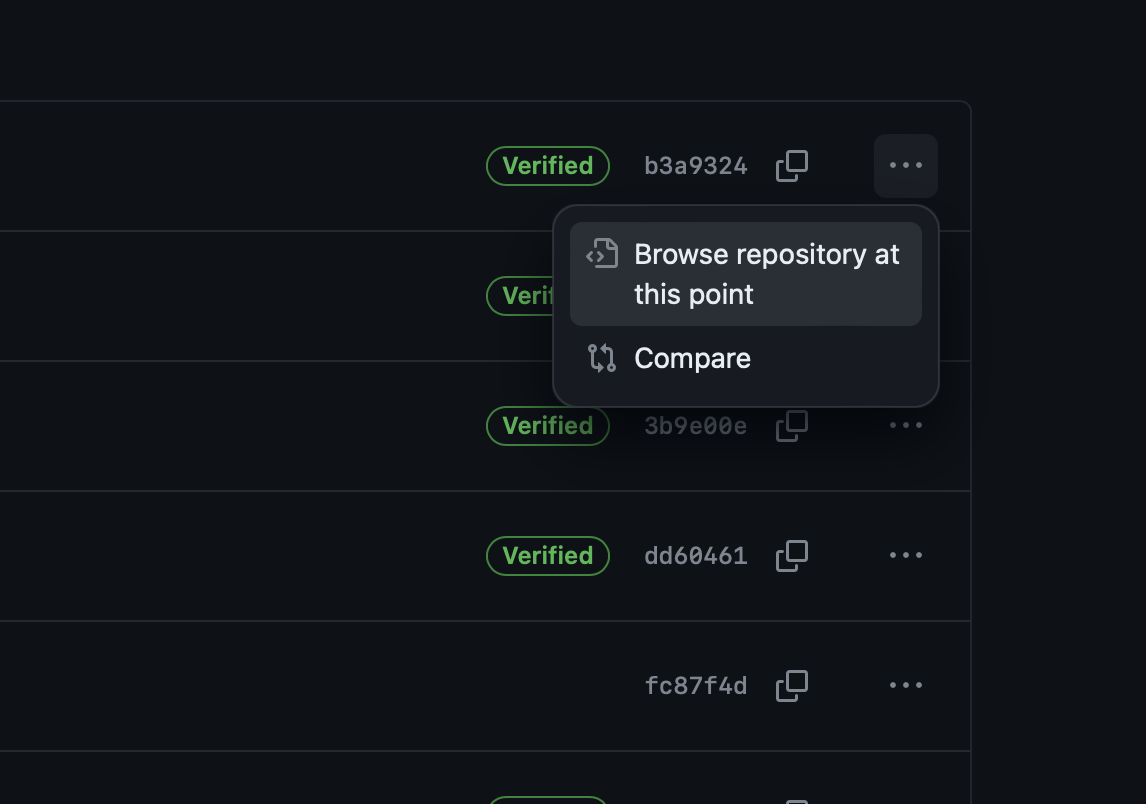Open commit b3a9324 details

point(695,166)
